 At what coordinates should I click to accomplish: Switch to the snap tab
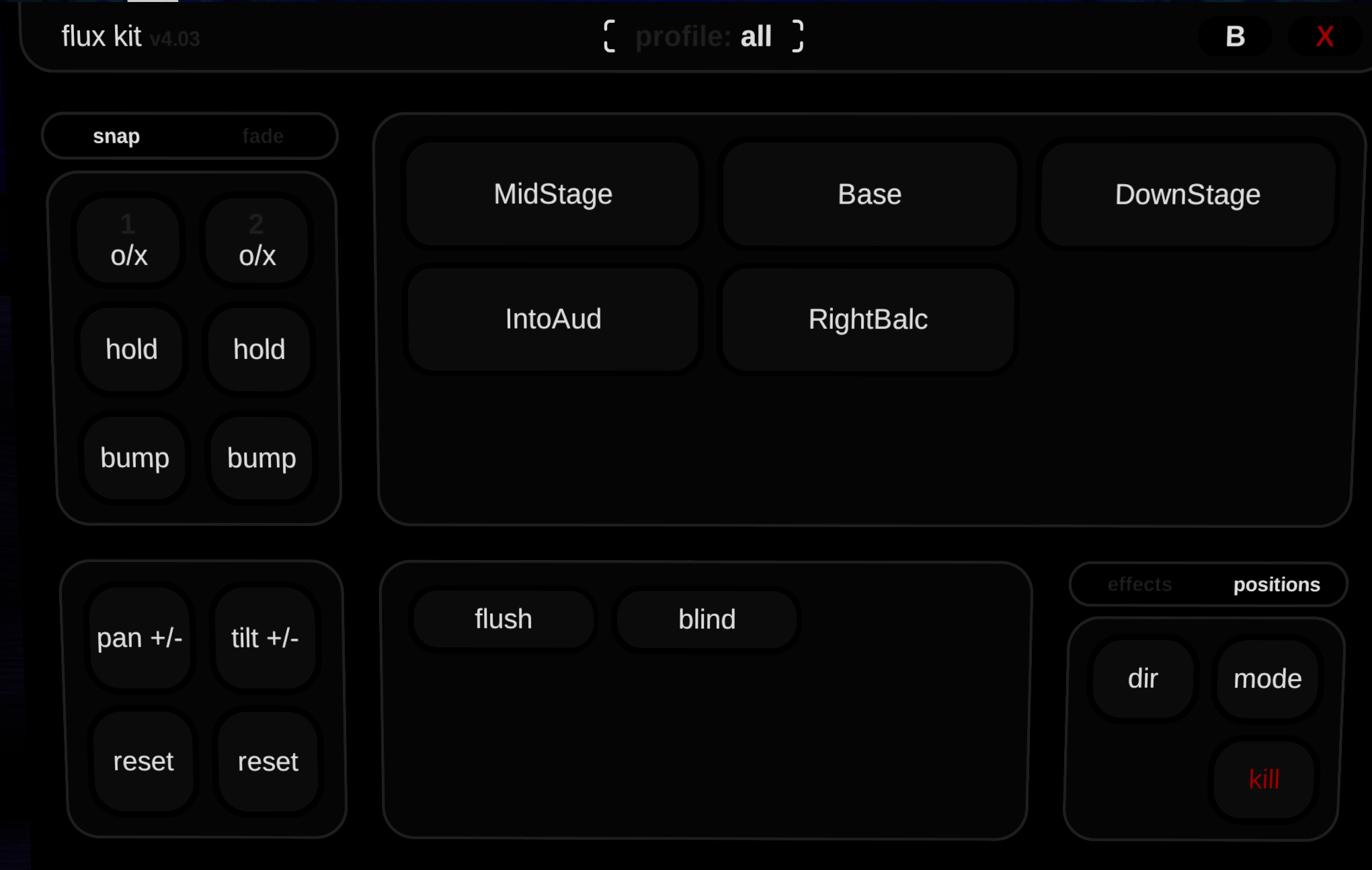[116, 136]
